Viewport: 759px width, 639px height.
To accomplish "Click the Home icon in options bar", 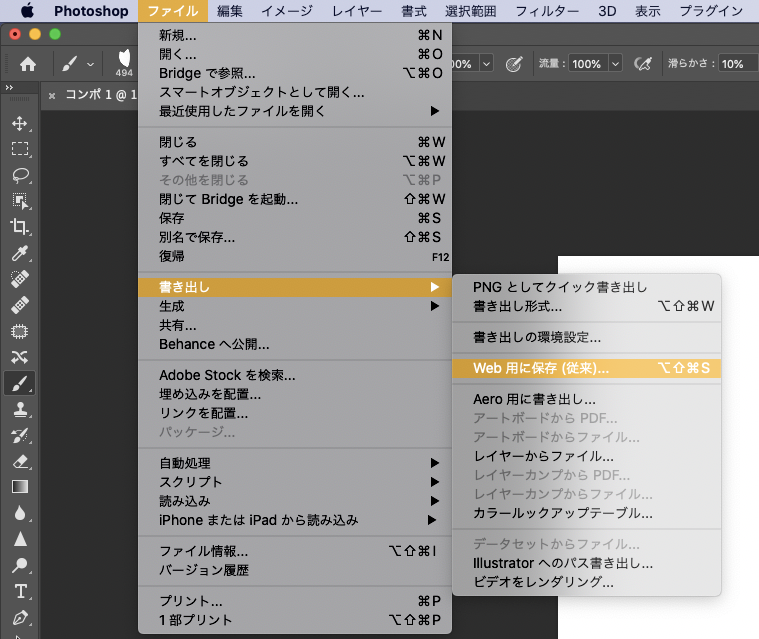I will [x=28, y=64].
